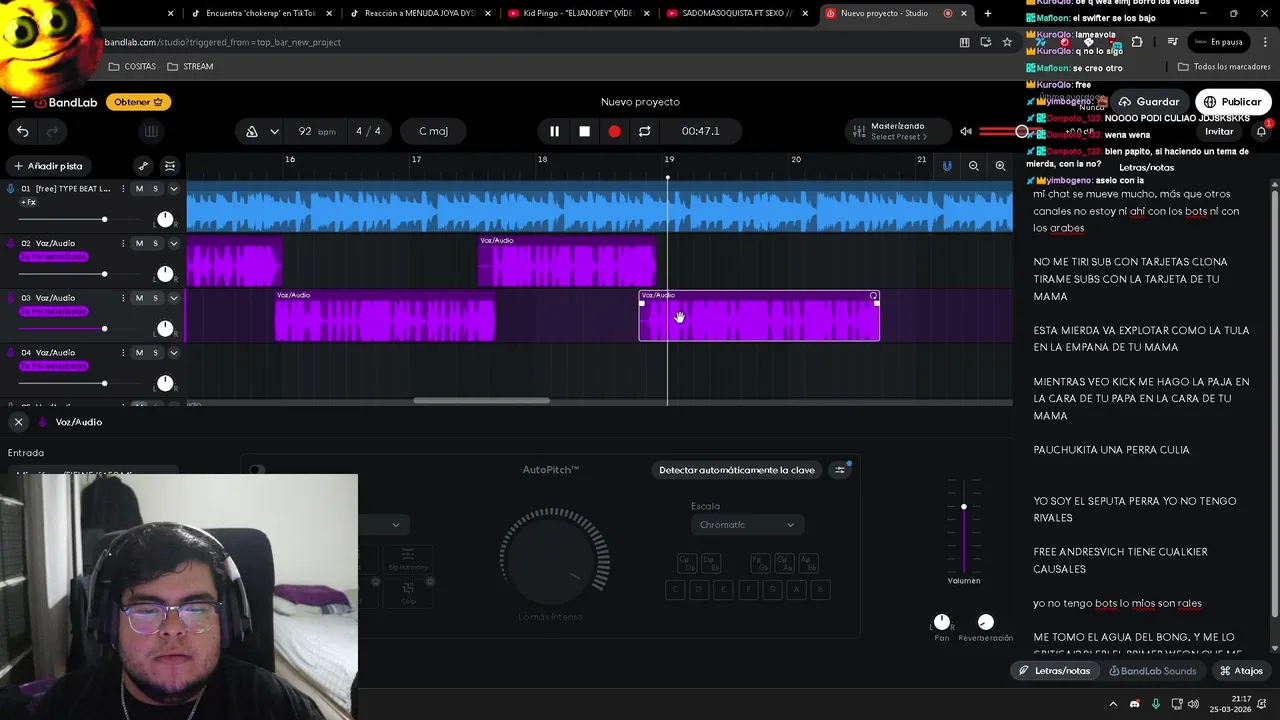Image resolution: width=1280 pixels, height=720 pixels.
Task: Mute track 02 Voz/Audio
Action: tap(139, 243)
